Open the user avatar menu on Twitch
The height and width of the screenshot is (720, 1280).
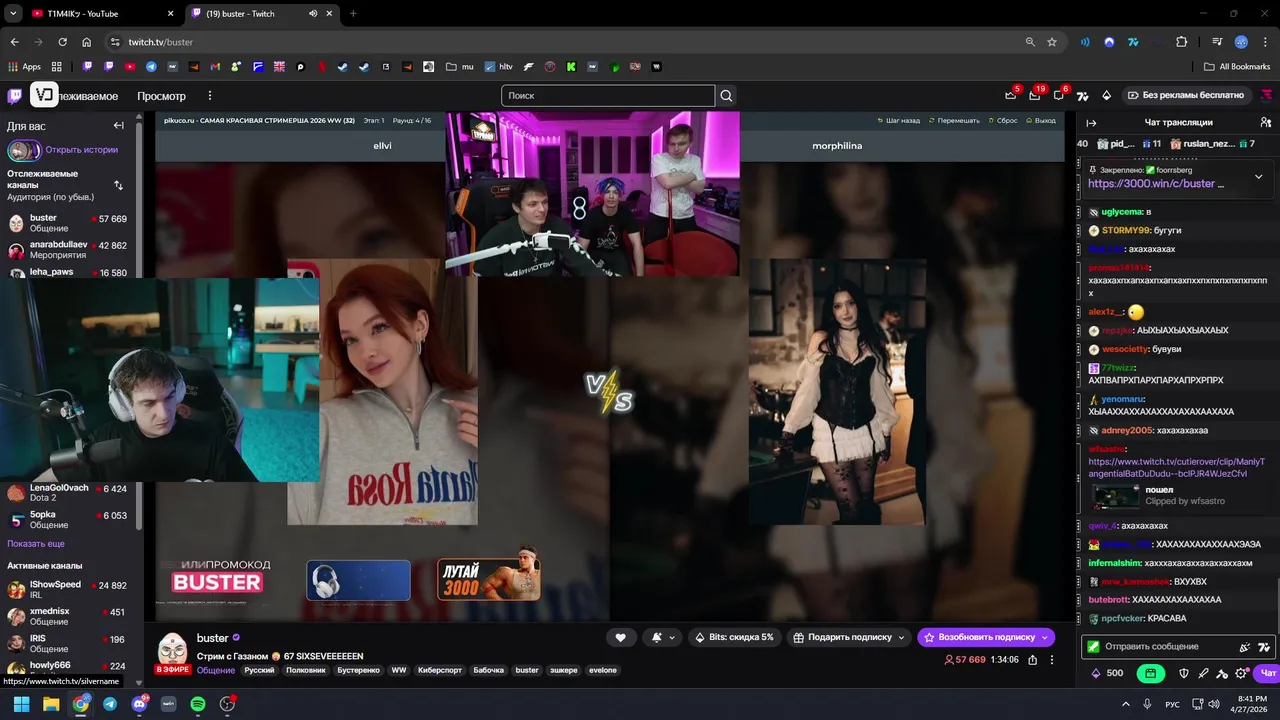click(x=1267, y=95)
